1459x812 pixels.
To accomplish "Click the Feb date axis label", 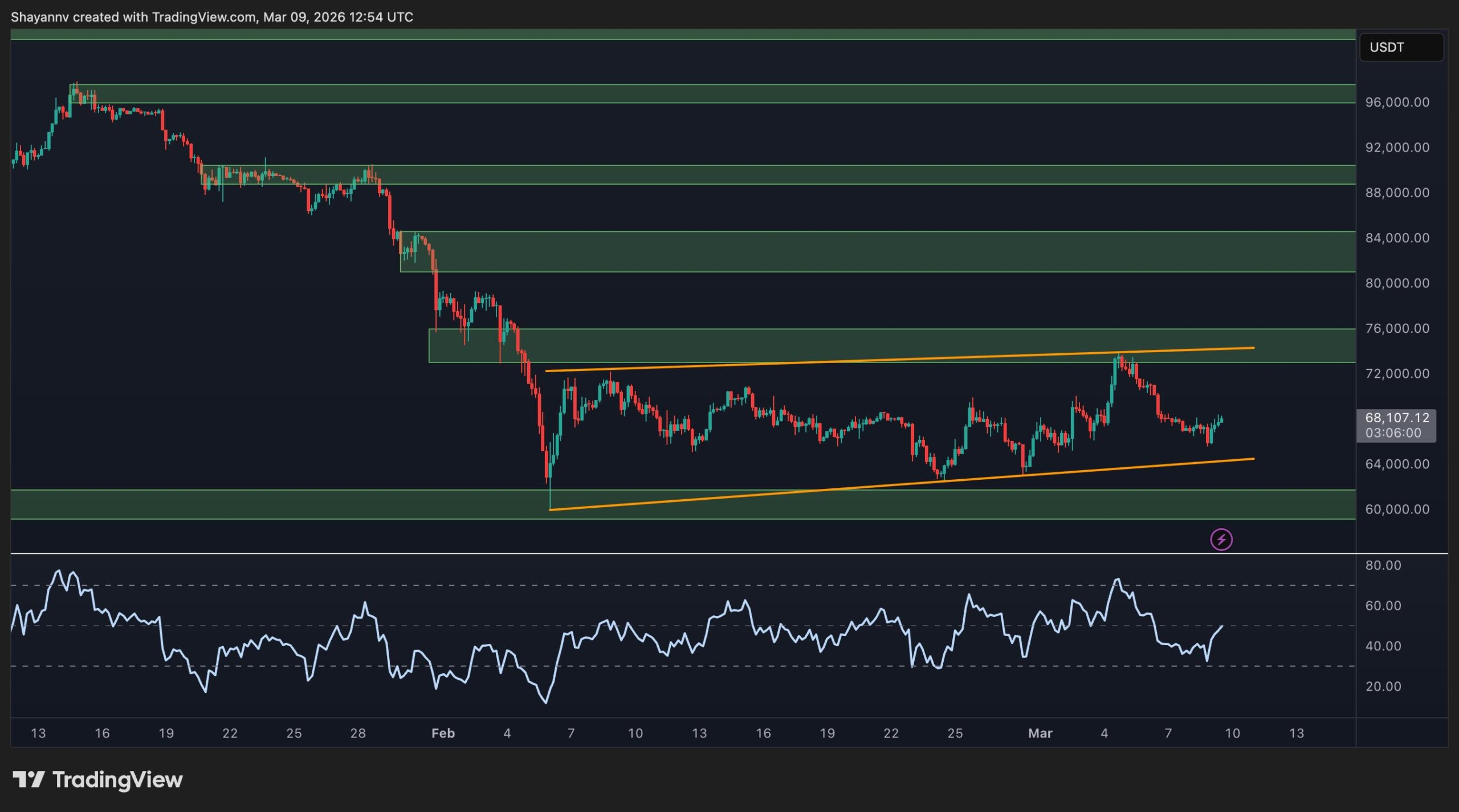I will click(x=443, y=733).
